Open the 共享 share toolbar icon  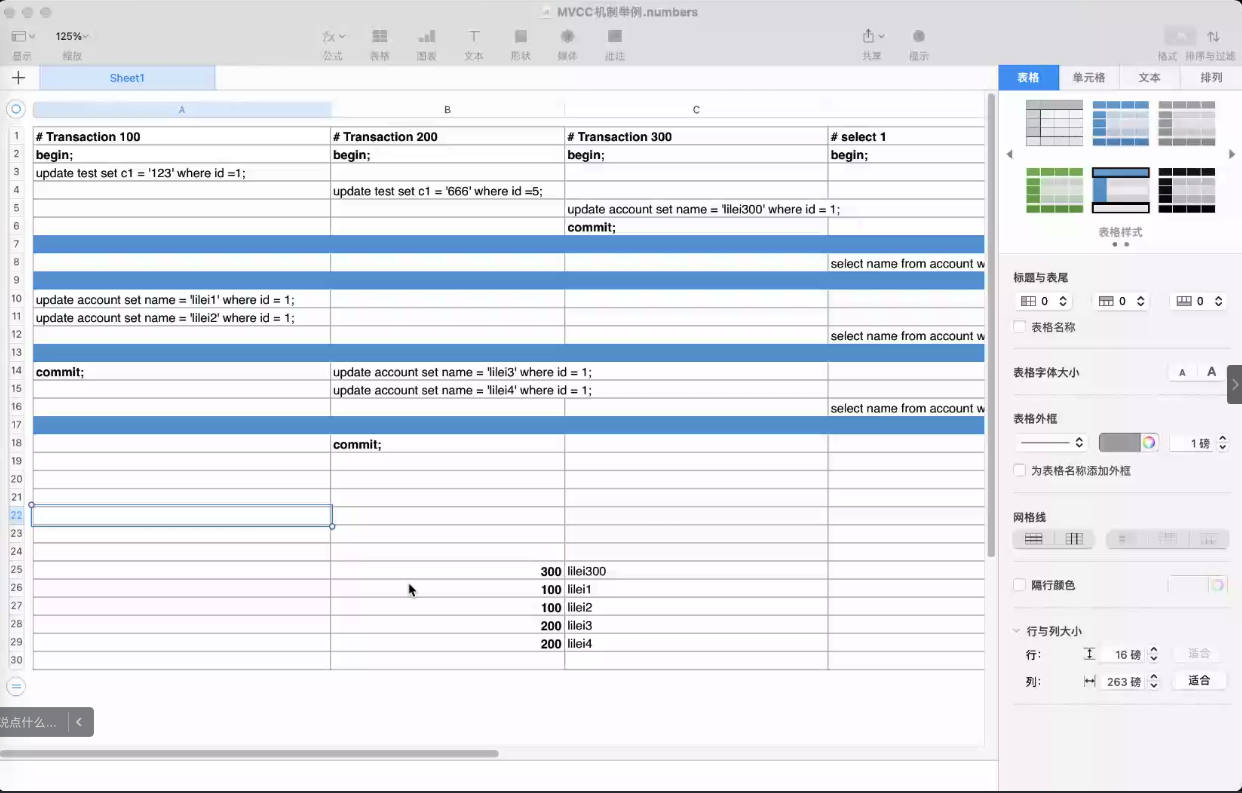872,36
